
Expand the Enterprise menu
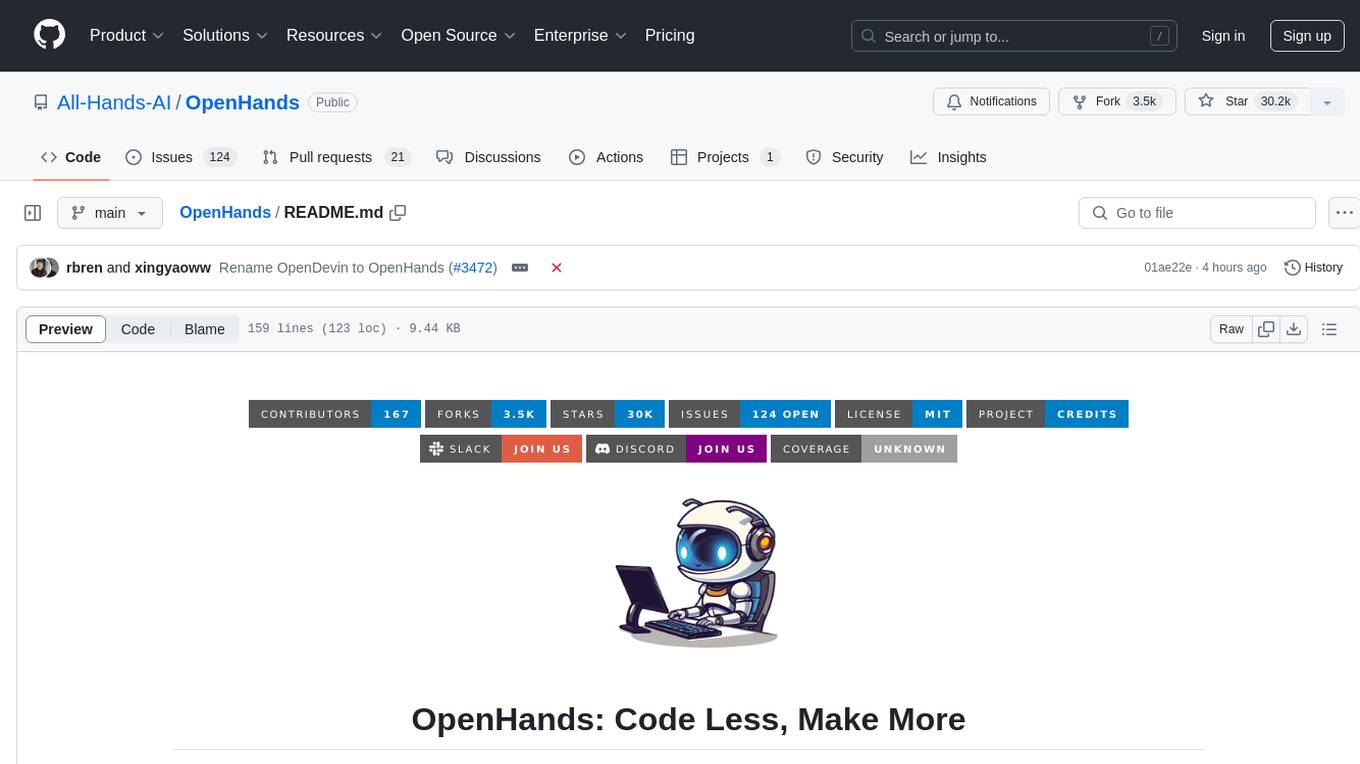(580, 35)
